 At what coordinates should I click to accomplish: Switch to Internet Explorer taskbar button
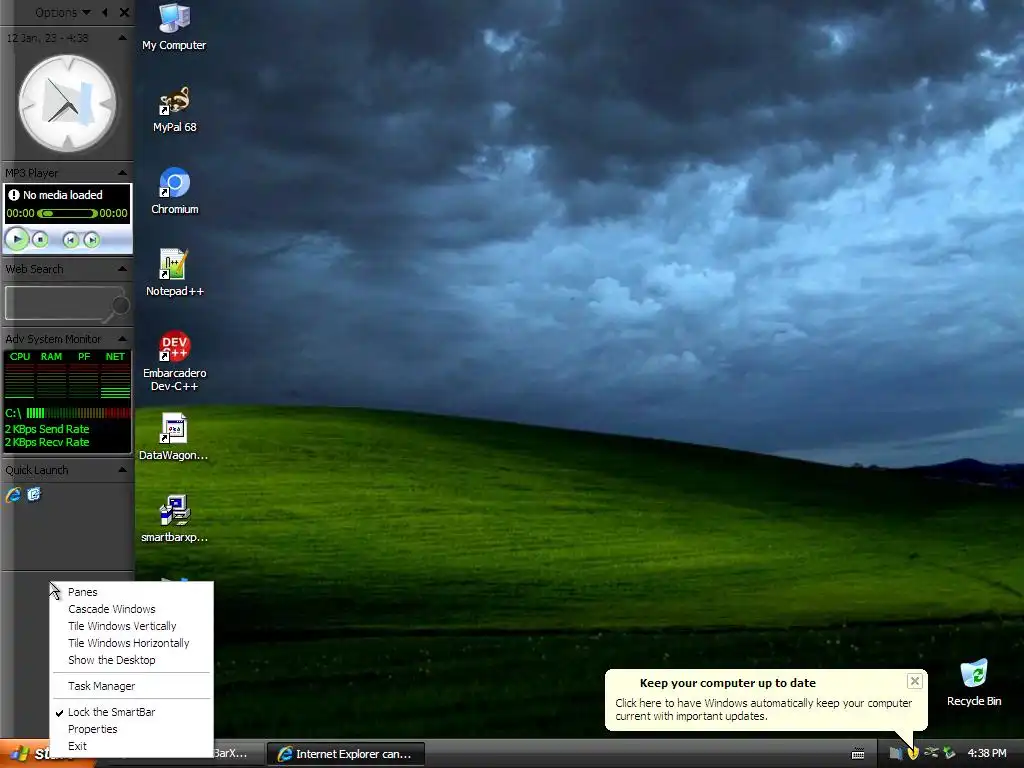click(345, 754)
